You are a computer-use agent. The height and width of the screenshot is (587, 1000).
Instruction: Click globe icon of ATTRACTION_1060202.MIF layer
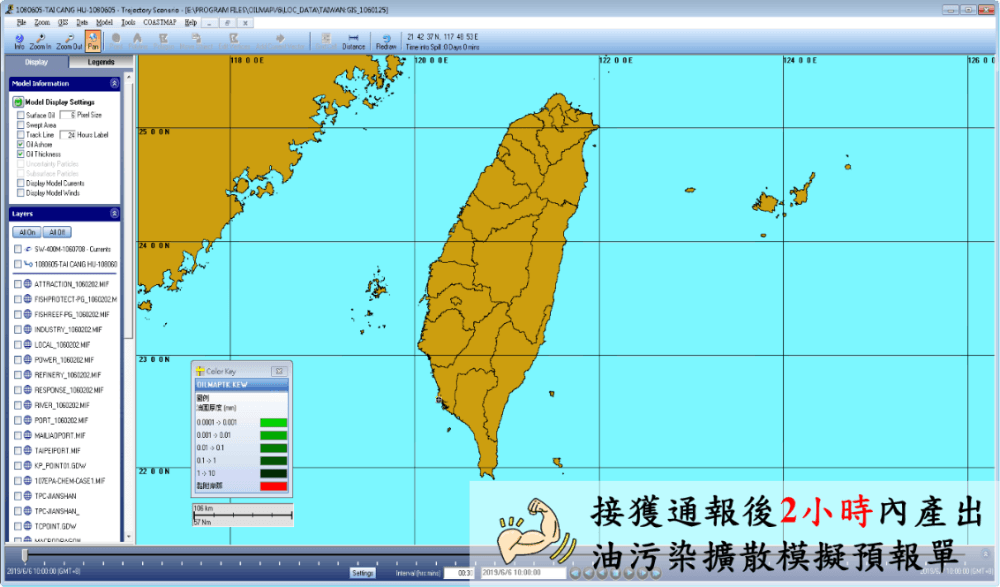pyautogui.click(x=28, y=284)
